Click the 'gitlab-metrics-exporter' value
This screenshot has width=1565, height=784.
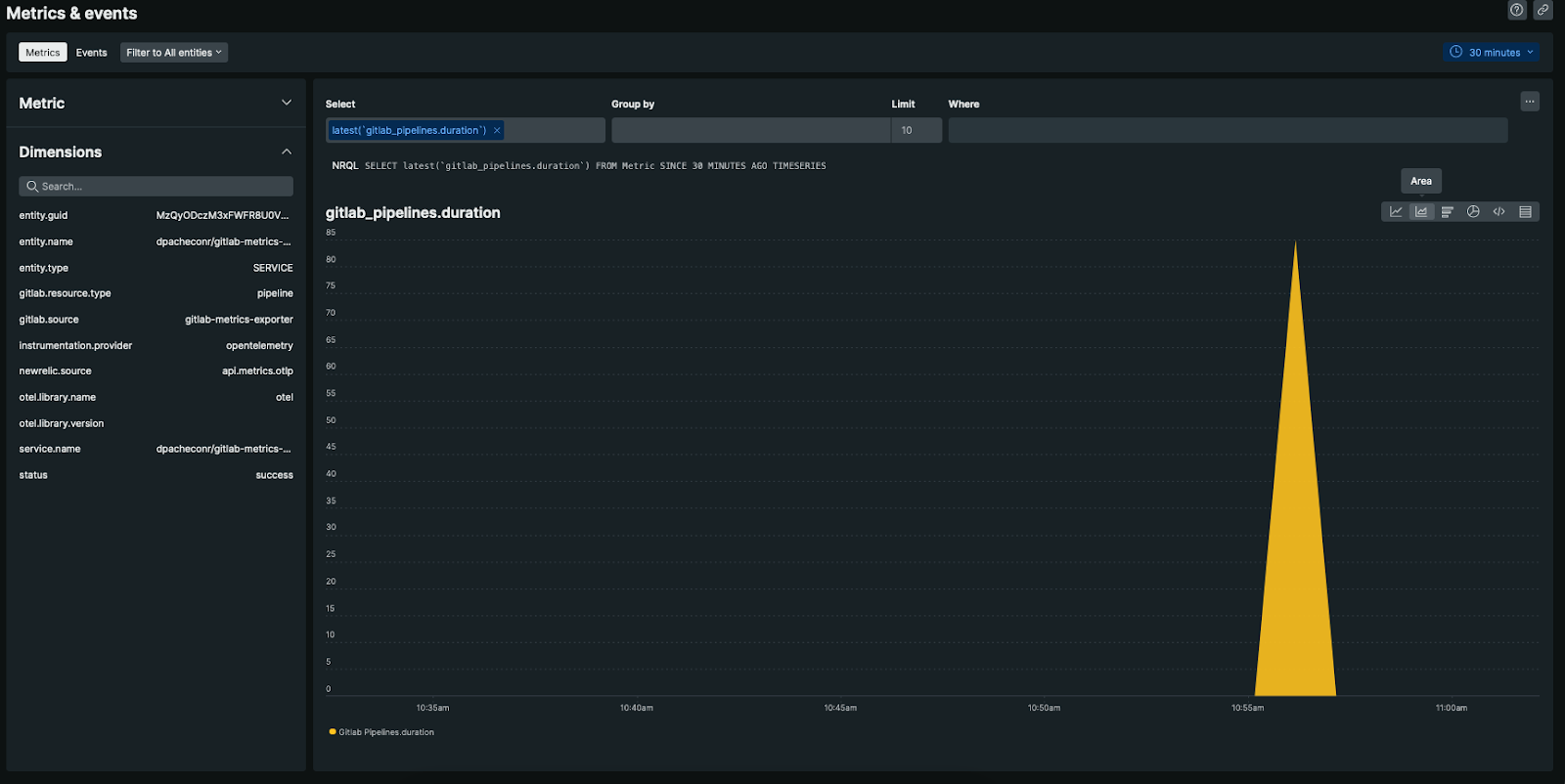coord(240,320)
